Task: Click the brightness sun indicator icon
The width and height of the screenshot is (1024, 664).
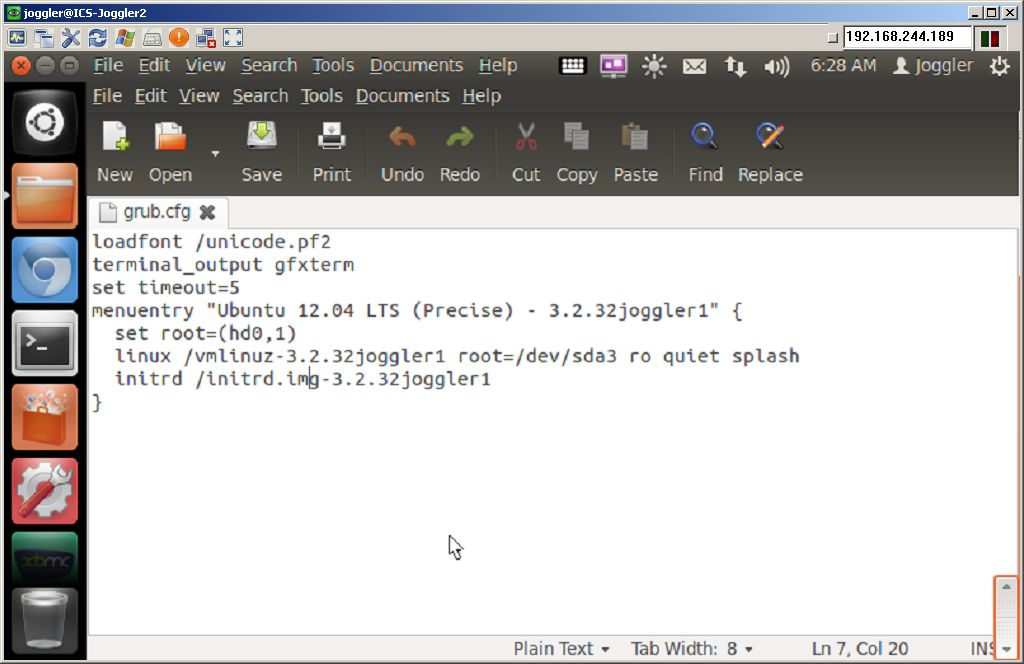Action: [654, 66]
